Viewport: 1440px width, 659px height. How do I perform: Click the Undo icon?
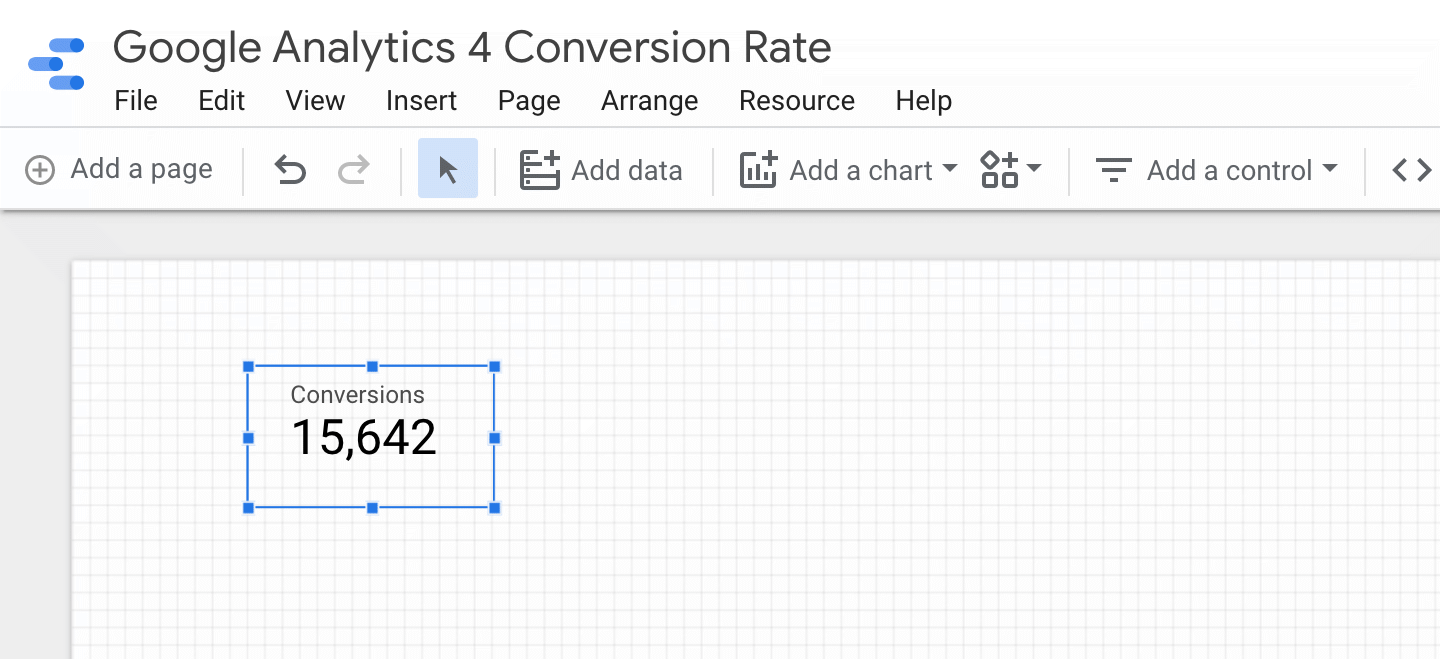click(x=289, y=169)
